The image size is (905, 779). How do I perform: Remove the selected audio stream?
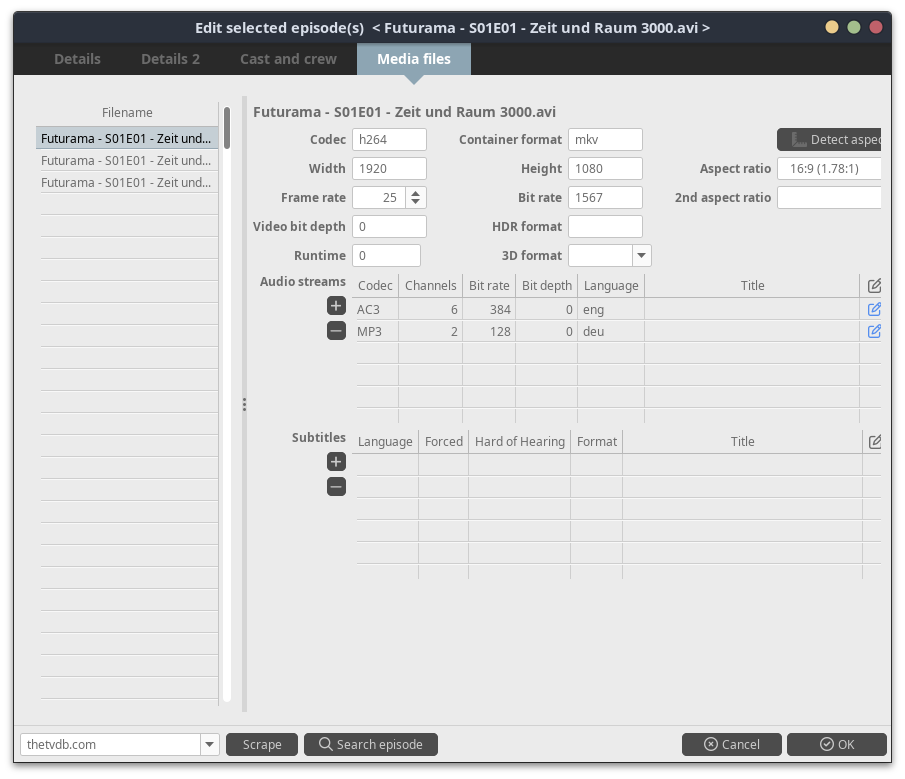pos(336,331)
